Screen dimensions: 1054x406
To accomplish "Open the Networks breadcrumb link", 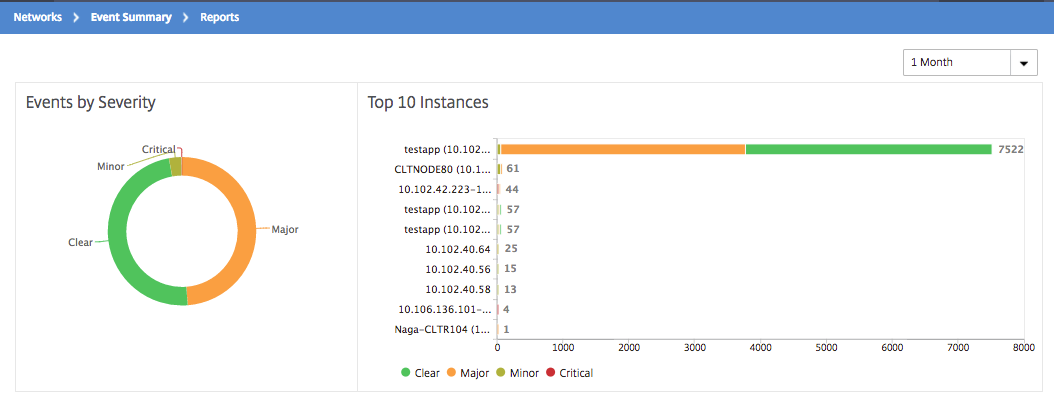I will click(38, 17).
